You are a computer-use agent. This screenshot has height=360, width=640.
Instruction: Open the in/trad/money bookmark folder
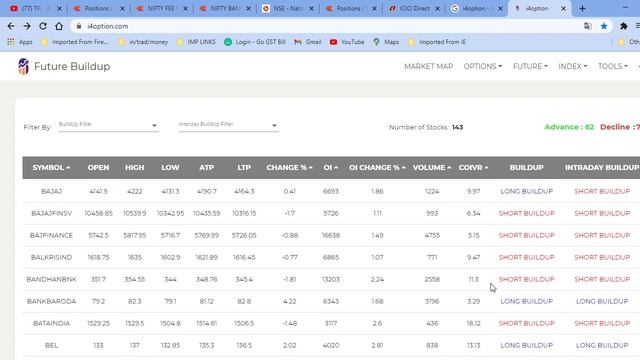[x=143, y=42]
